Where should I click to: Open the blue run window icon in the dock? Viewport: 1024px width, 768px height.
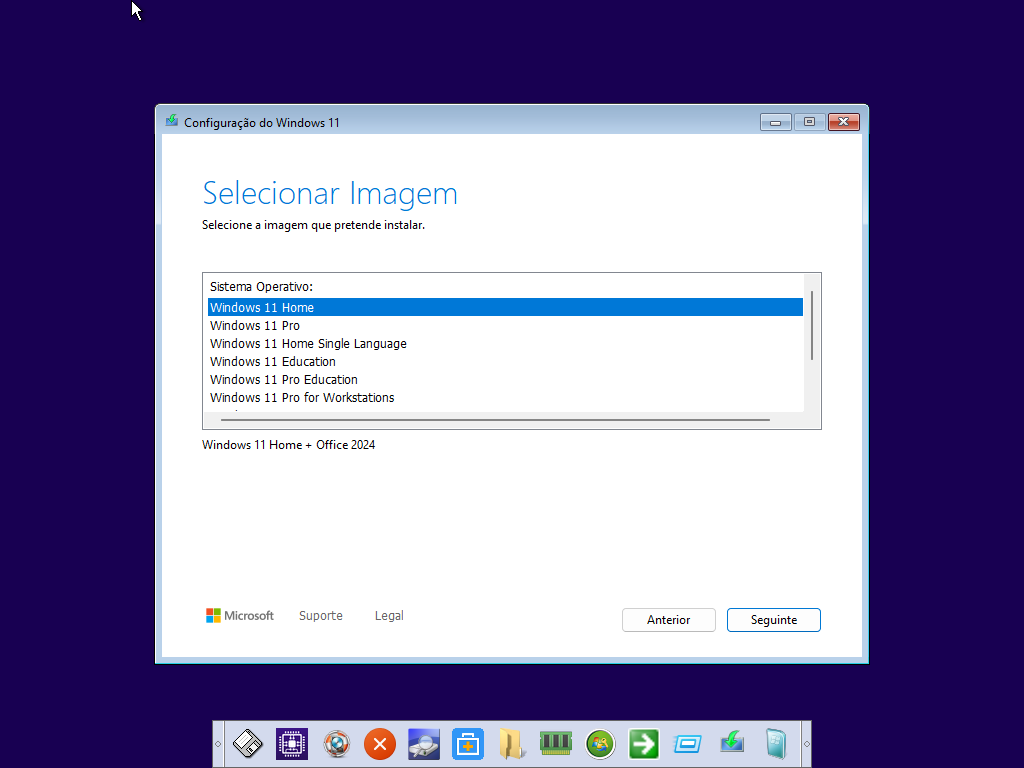tap(688, 744)
